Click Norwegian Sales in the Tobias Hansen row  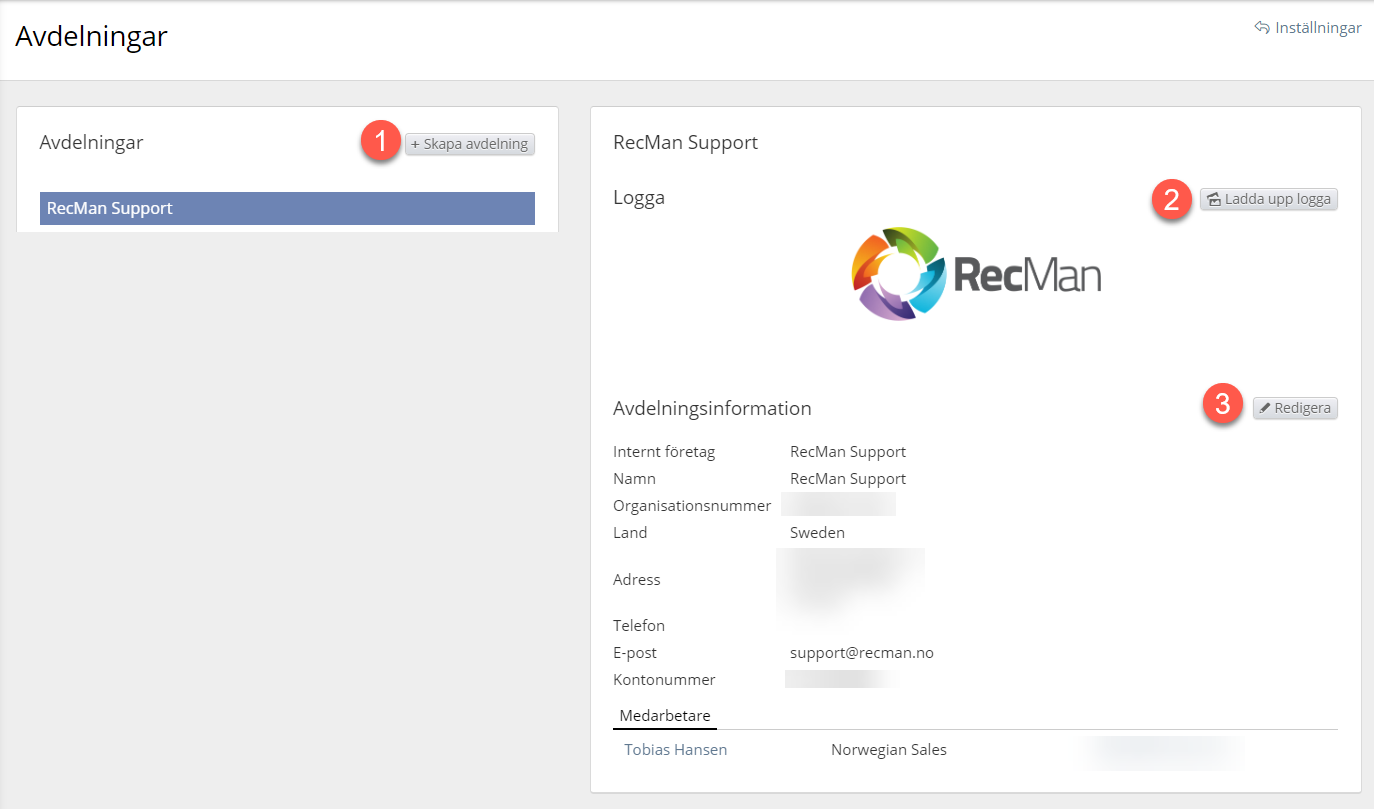889,749
